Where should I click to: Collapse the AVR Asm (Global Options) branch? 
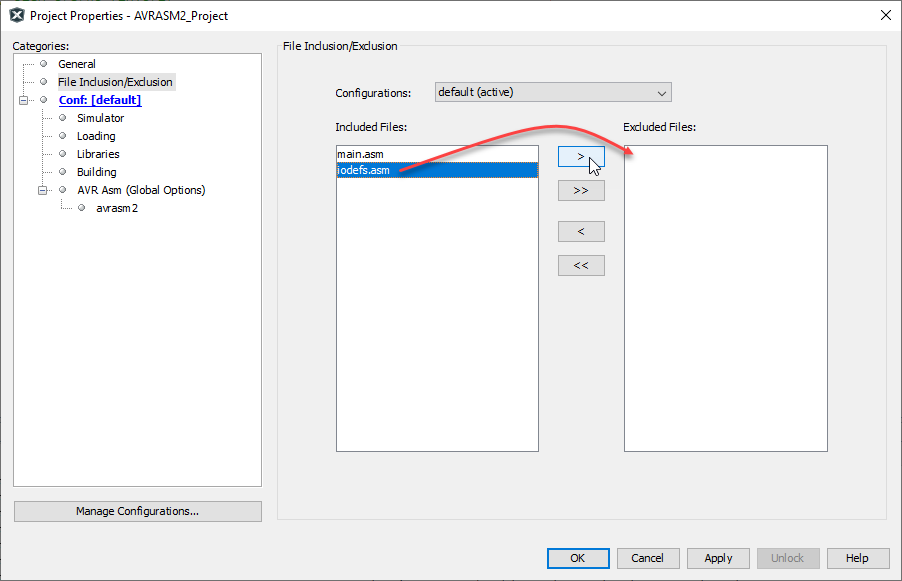tap(41, 190)
